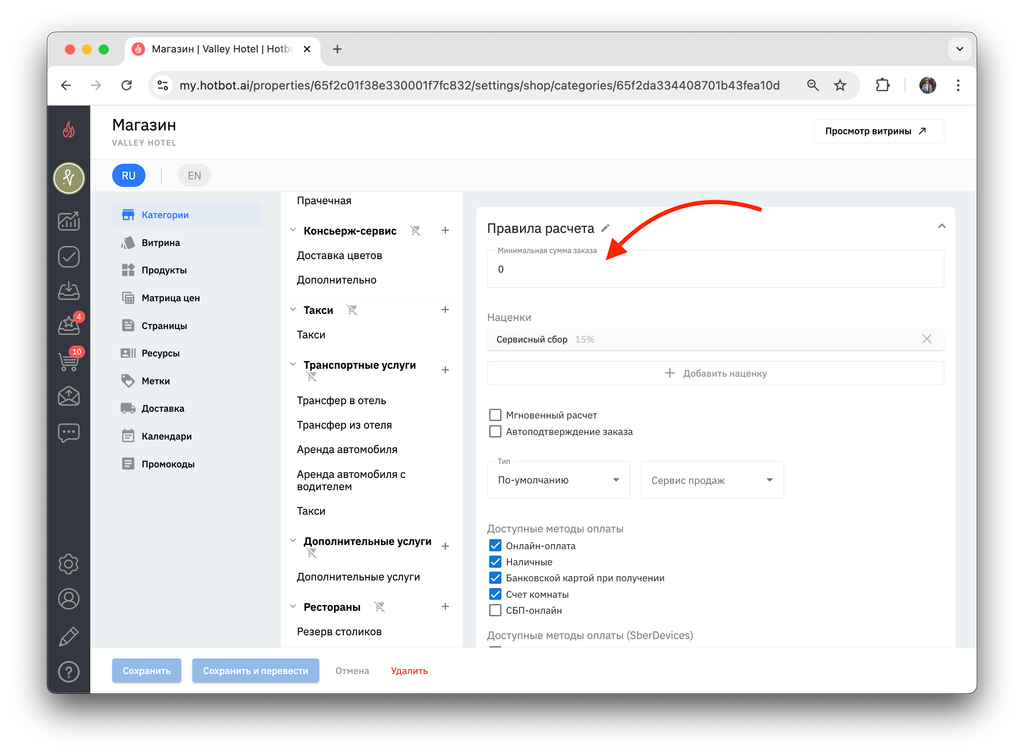Open the browser tab list chevron
The height and width of the screenshot is (756, 1024).
959,49
